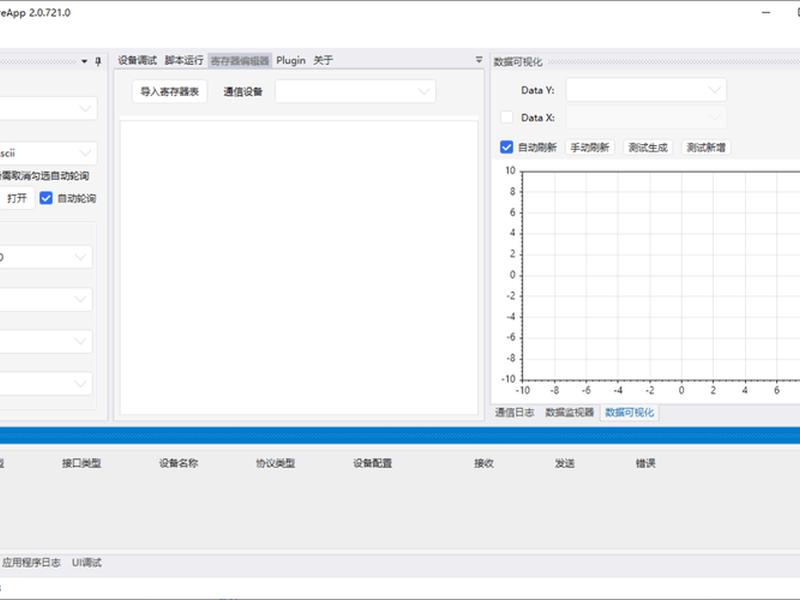Click the 协议类型 column header

click(276, 463)
